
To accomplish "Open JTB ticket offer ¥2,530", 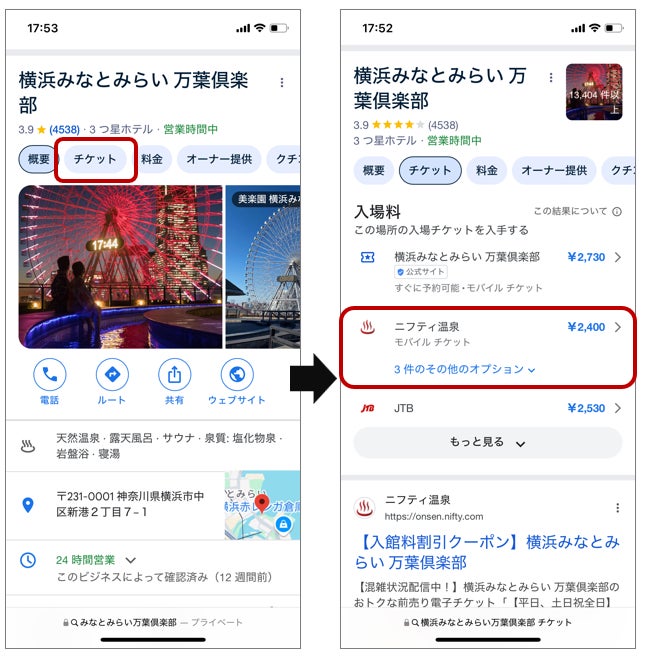I will click(488, 408).
